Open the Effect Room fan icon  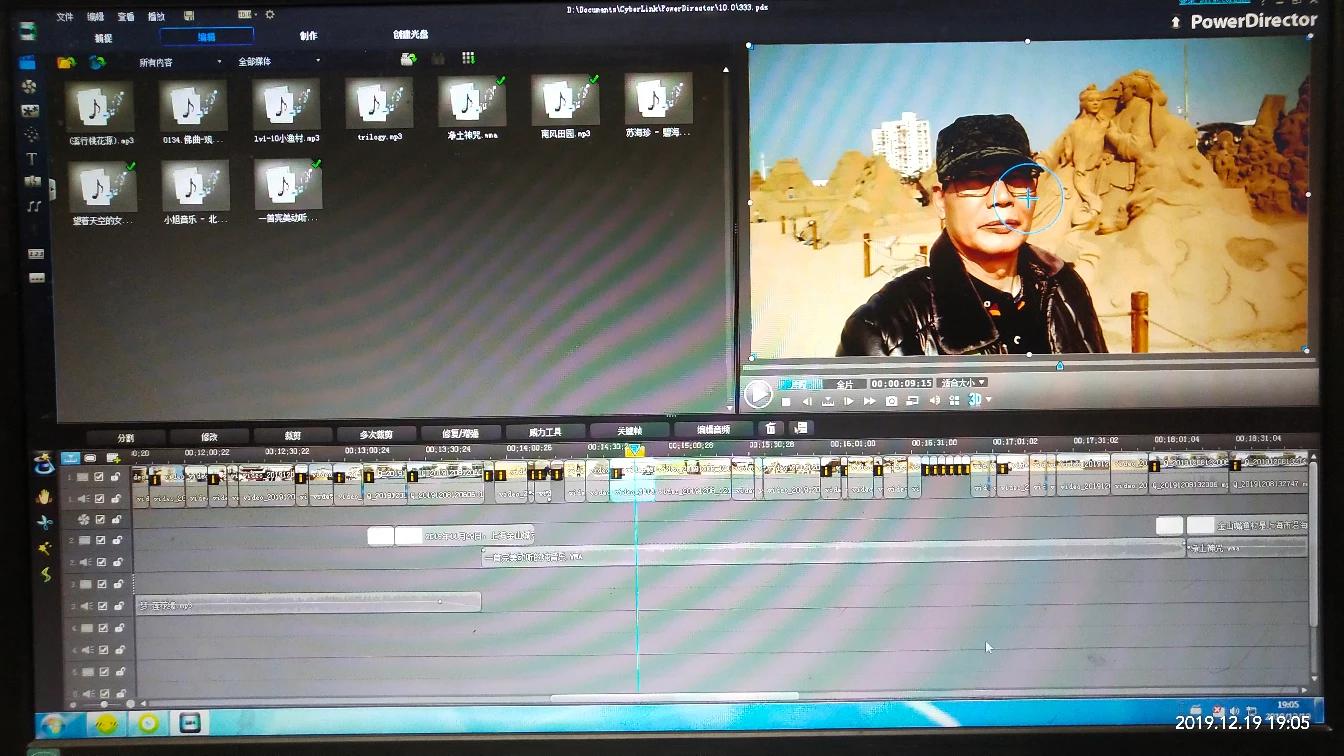[29, 86]
